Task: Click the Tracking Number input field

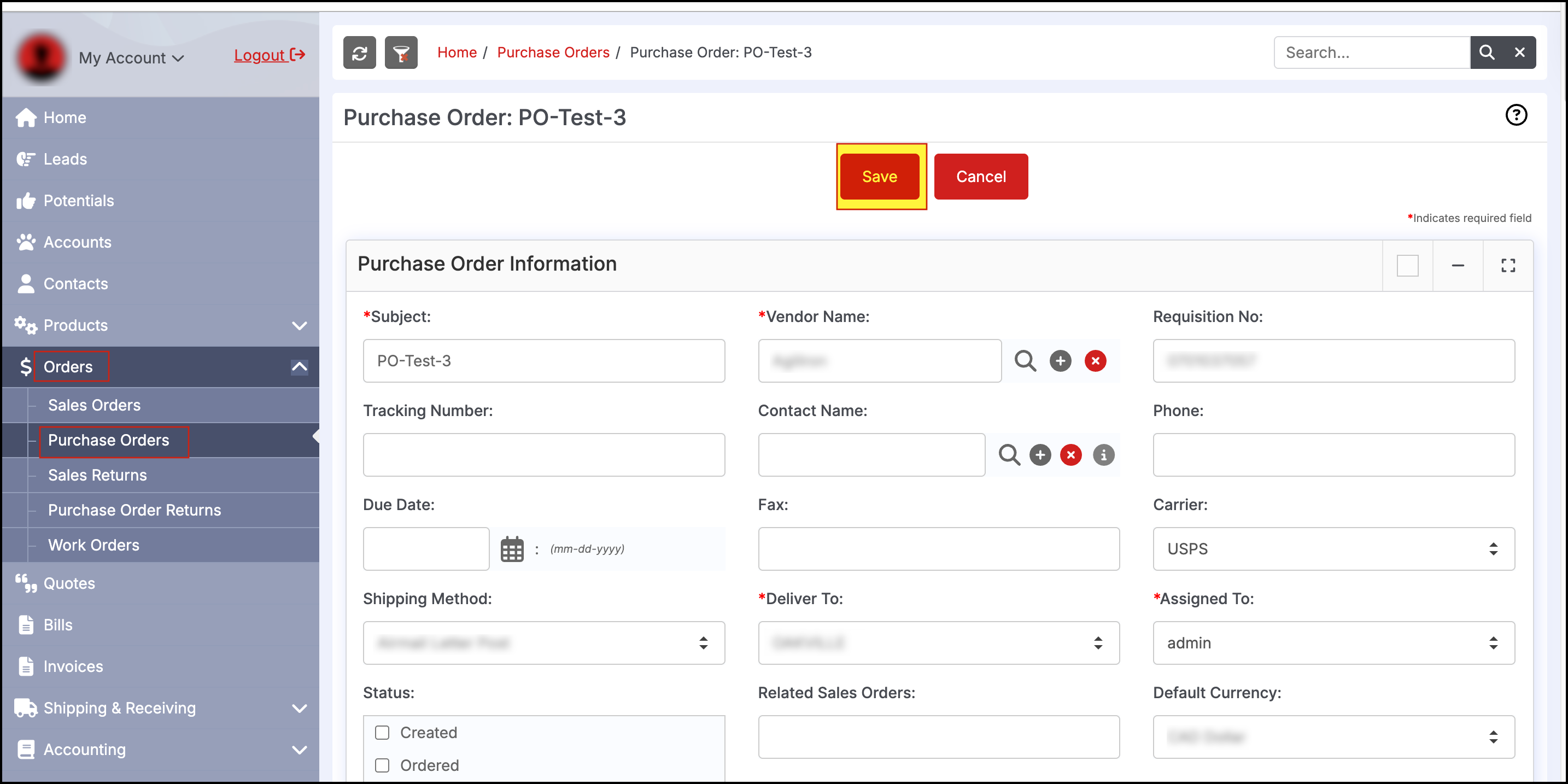Action: 543,455
